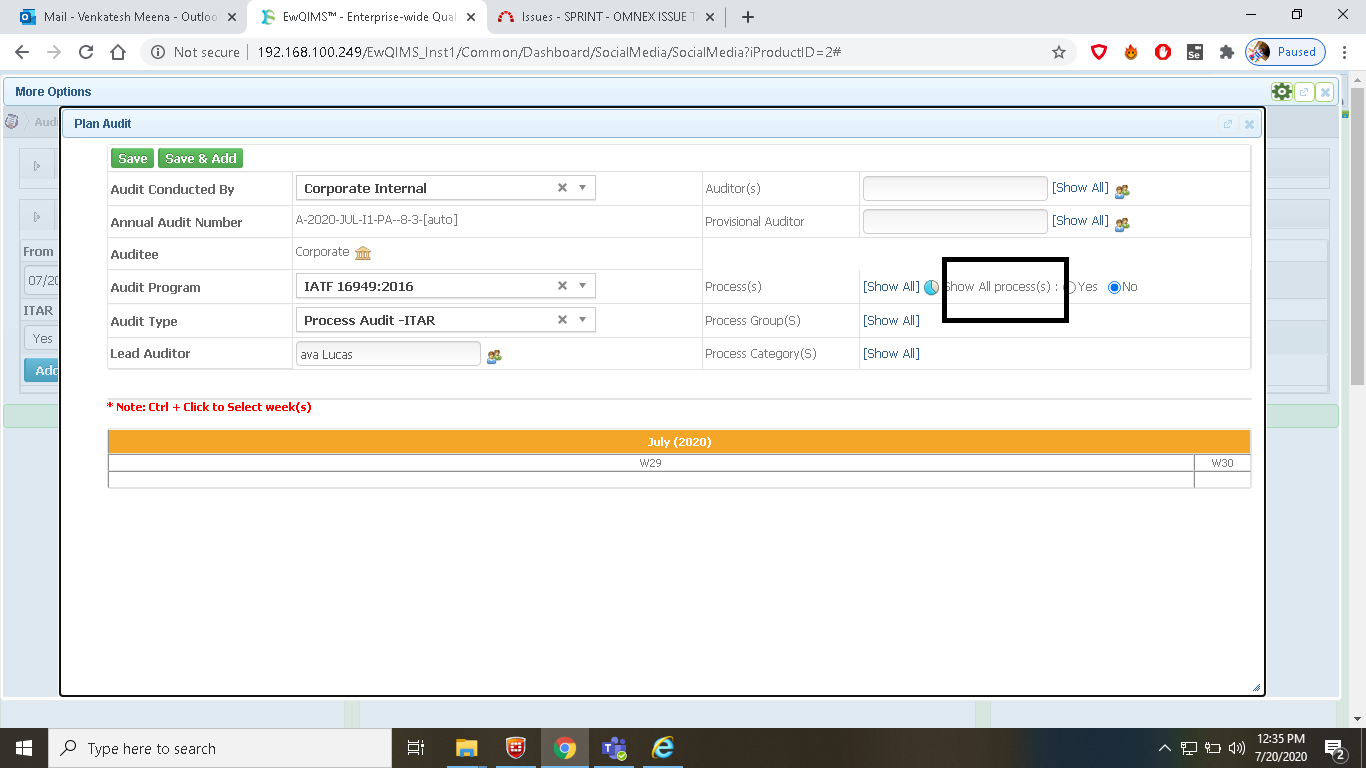Clear the Corporate Internal selection
The image size is (1366, 768).
562,188
